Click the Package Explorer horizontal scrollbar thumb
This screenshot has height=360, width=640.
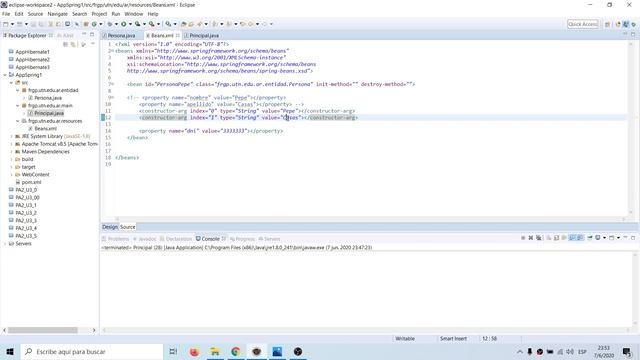tap(43, 330)
